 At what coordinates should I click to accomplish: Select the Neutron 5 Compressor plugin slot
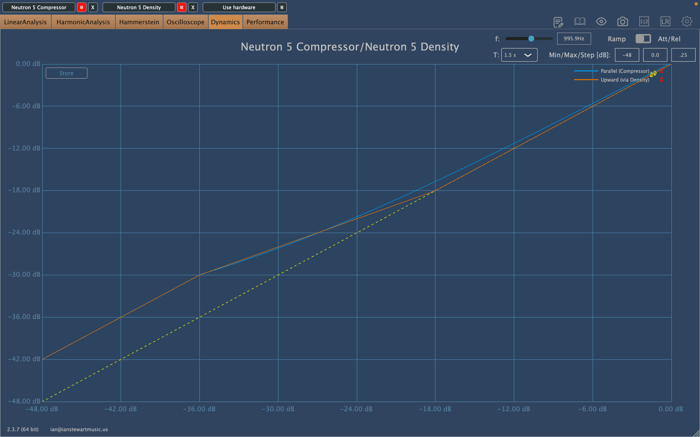tap(39, 7)
